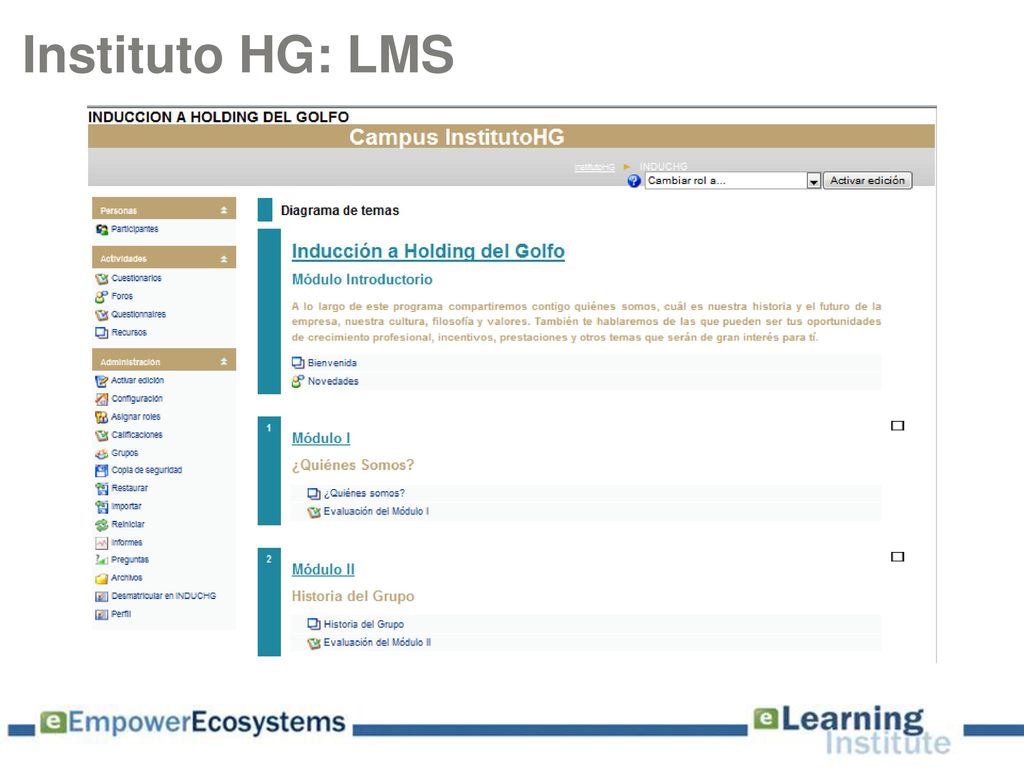
Task: Click the Desmatricular en INDUCHG icon
Action: point(101,596)
